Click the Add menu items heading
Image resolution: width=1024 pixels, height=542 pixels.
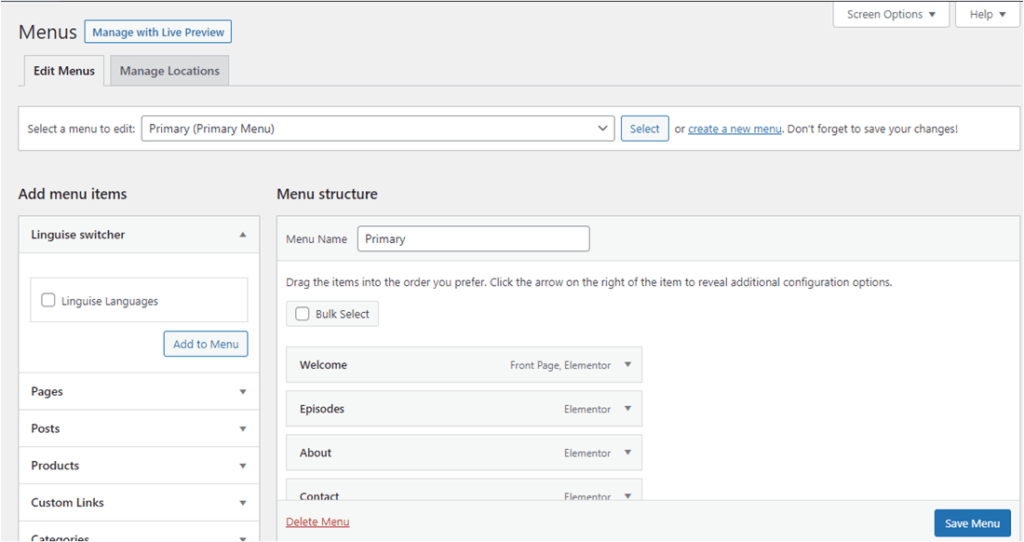coord(72,194)
